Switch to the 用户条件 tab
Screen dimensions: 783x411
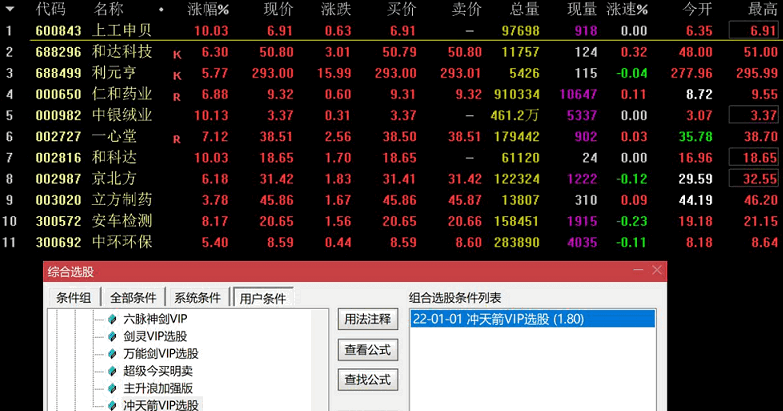[263, 298]
